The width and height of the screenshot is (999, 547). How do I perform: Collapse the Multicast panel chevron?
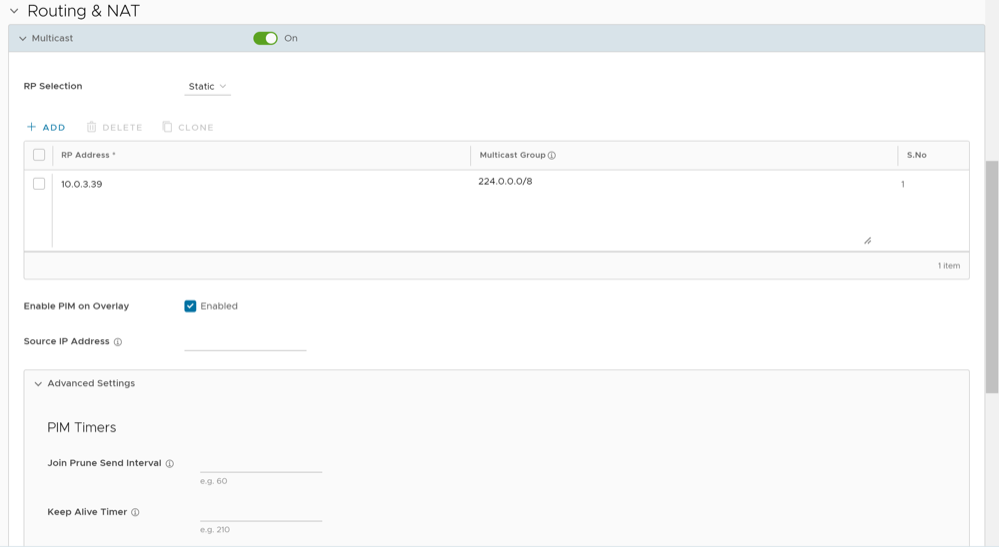click(23, 39)
